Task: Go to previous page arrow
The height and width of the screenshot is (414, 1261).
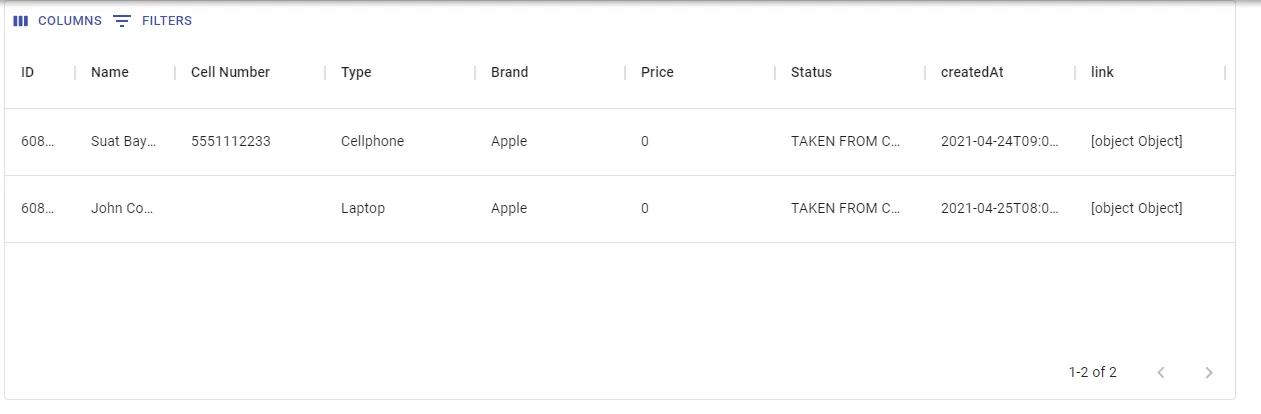Action: [x=1161, y=373]
